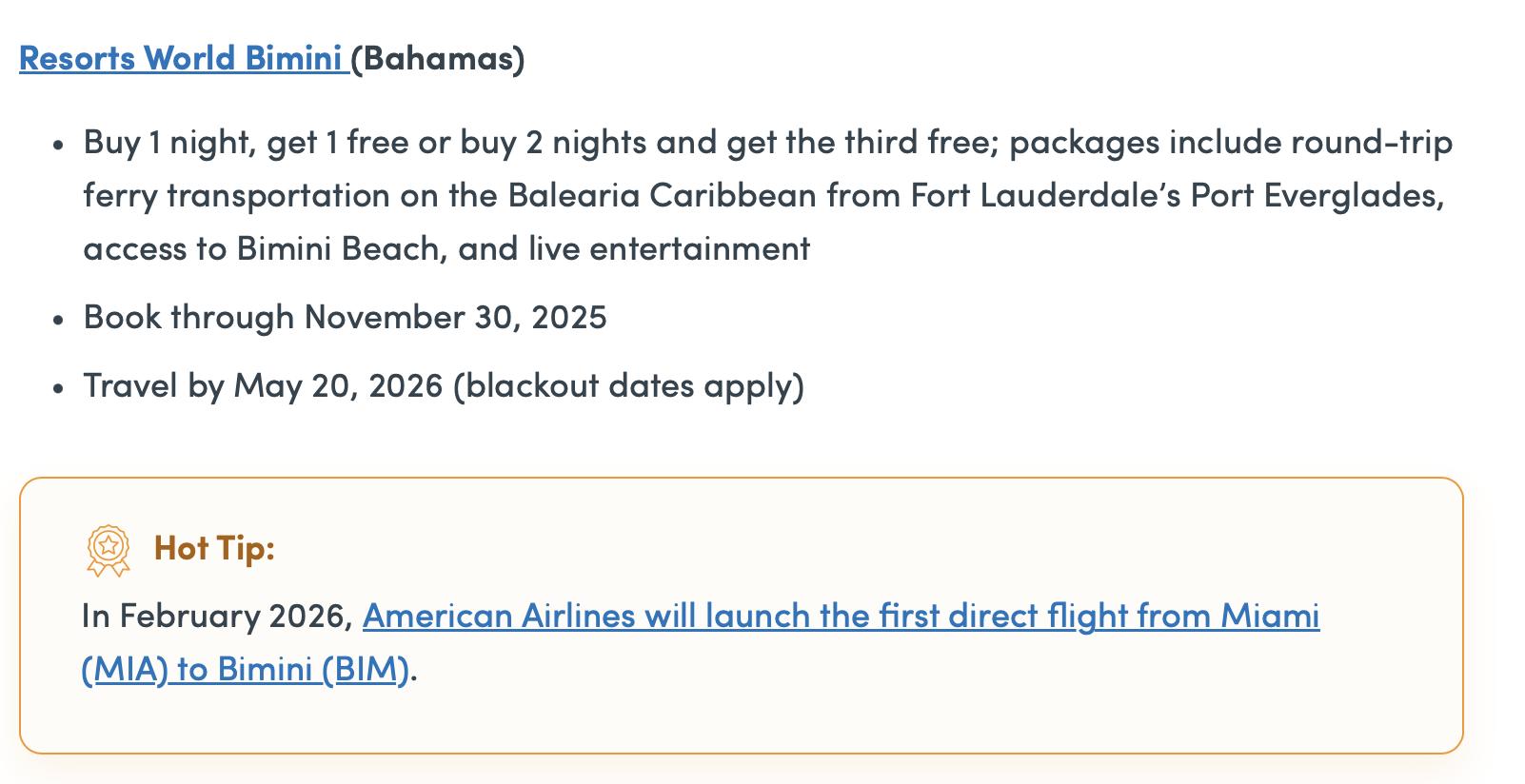Click the bullet dot before "Book through"
Image resolution: width=1525 pixels, height=784 pixels.
(x=59, y=320)
